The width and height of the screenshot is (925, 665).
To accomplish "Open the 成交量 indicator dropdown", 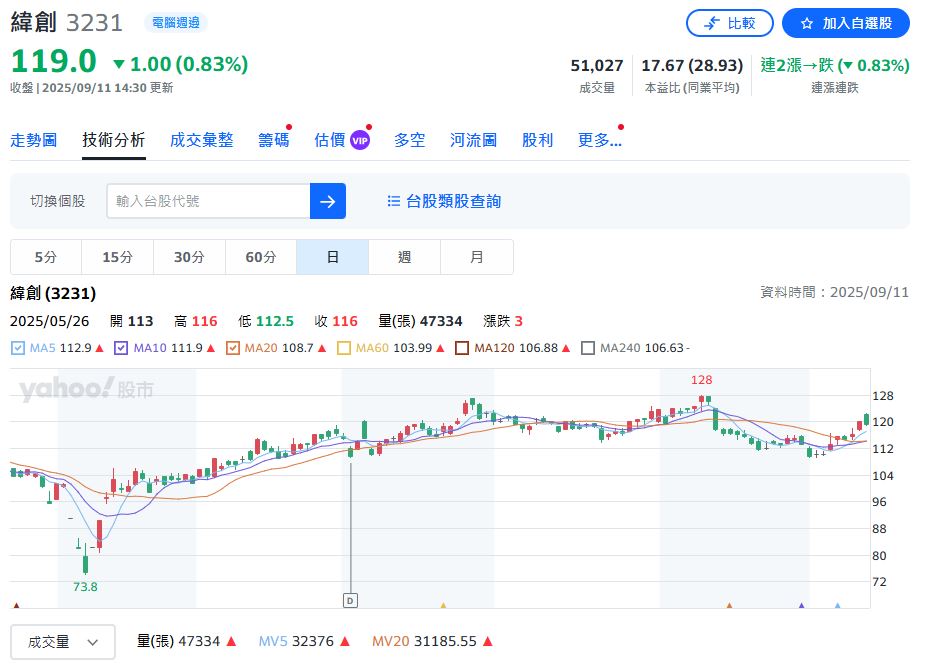I will [63, 642].
